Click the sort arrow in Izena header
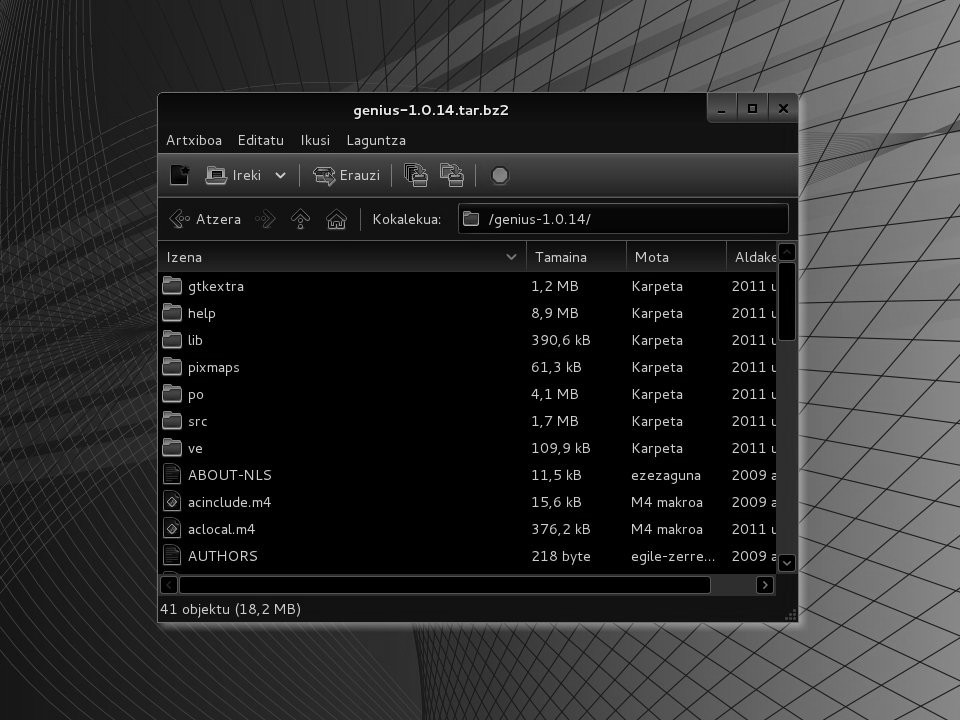 click(511, 257)
